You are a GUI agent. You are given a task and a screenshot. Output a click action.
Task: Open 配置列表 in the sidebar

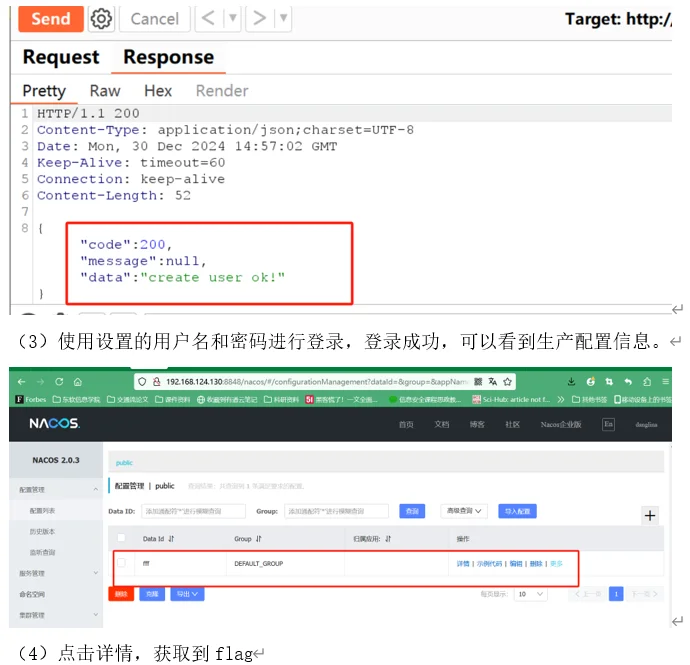tap(42, 511)
